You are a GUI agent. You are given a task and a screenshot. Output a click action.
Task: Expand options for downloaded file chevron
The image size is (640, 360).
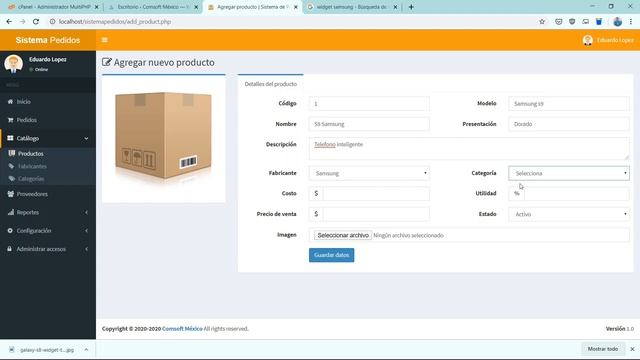click(x=86, y=350)
